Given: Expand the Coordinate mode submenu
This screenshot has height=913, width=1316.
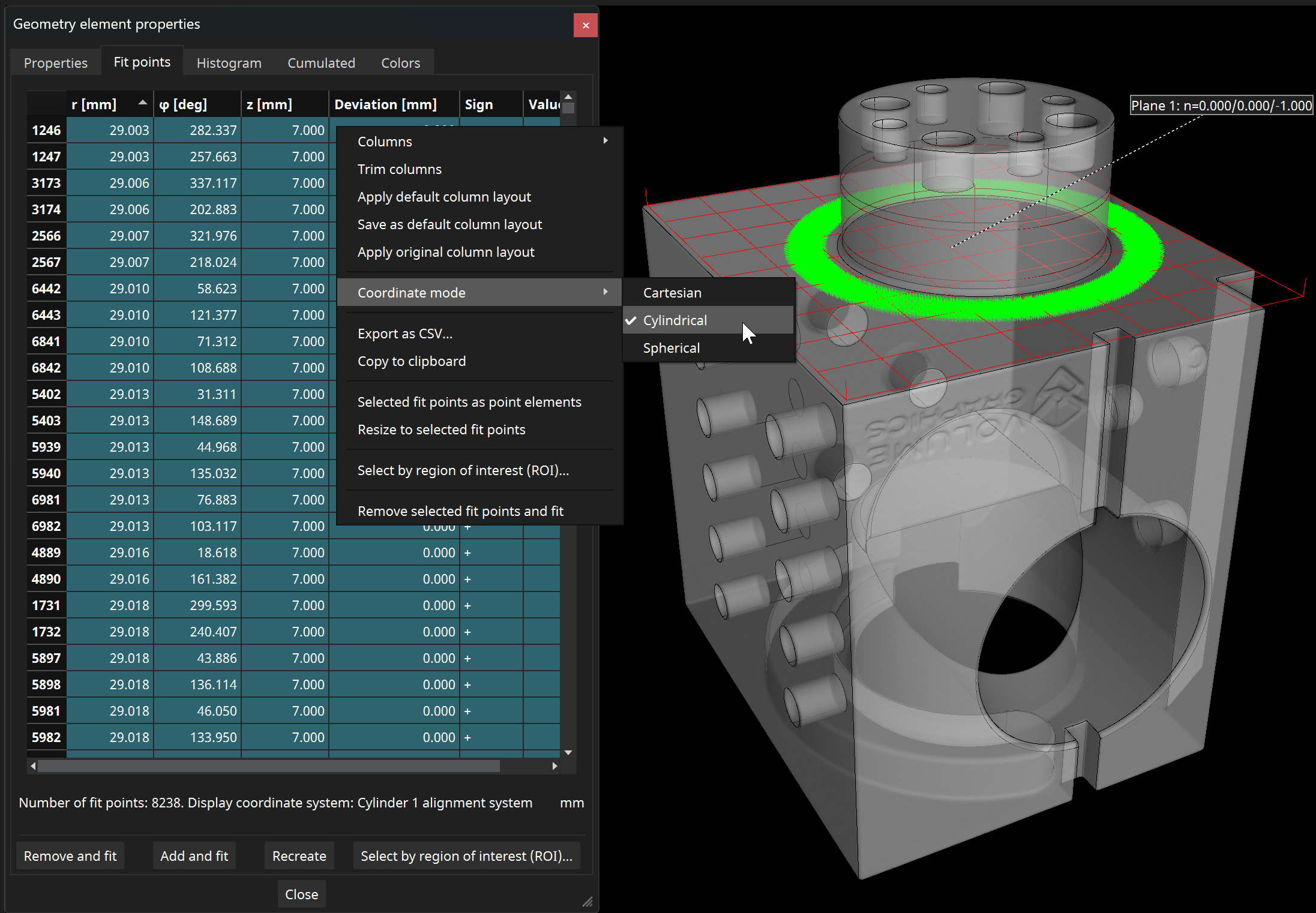Looking at the screenshot, I should [412, 293].
